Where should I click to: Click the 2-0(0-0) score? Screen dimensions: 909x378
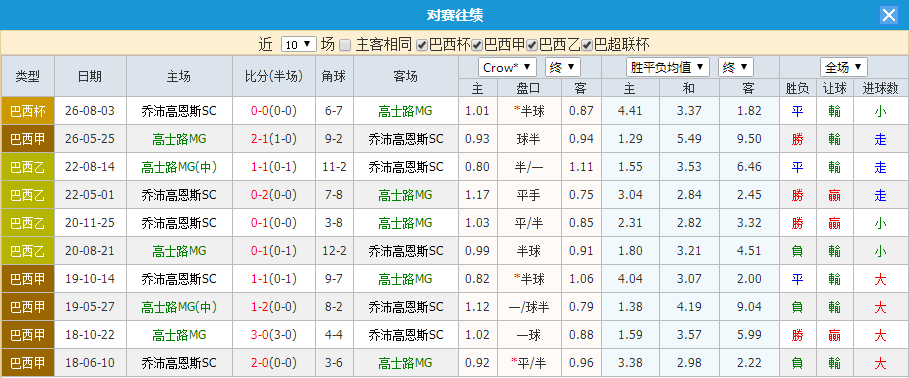274,363
